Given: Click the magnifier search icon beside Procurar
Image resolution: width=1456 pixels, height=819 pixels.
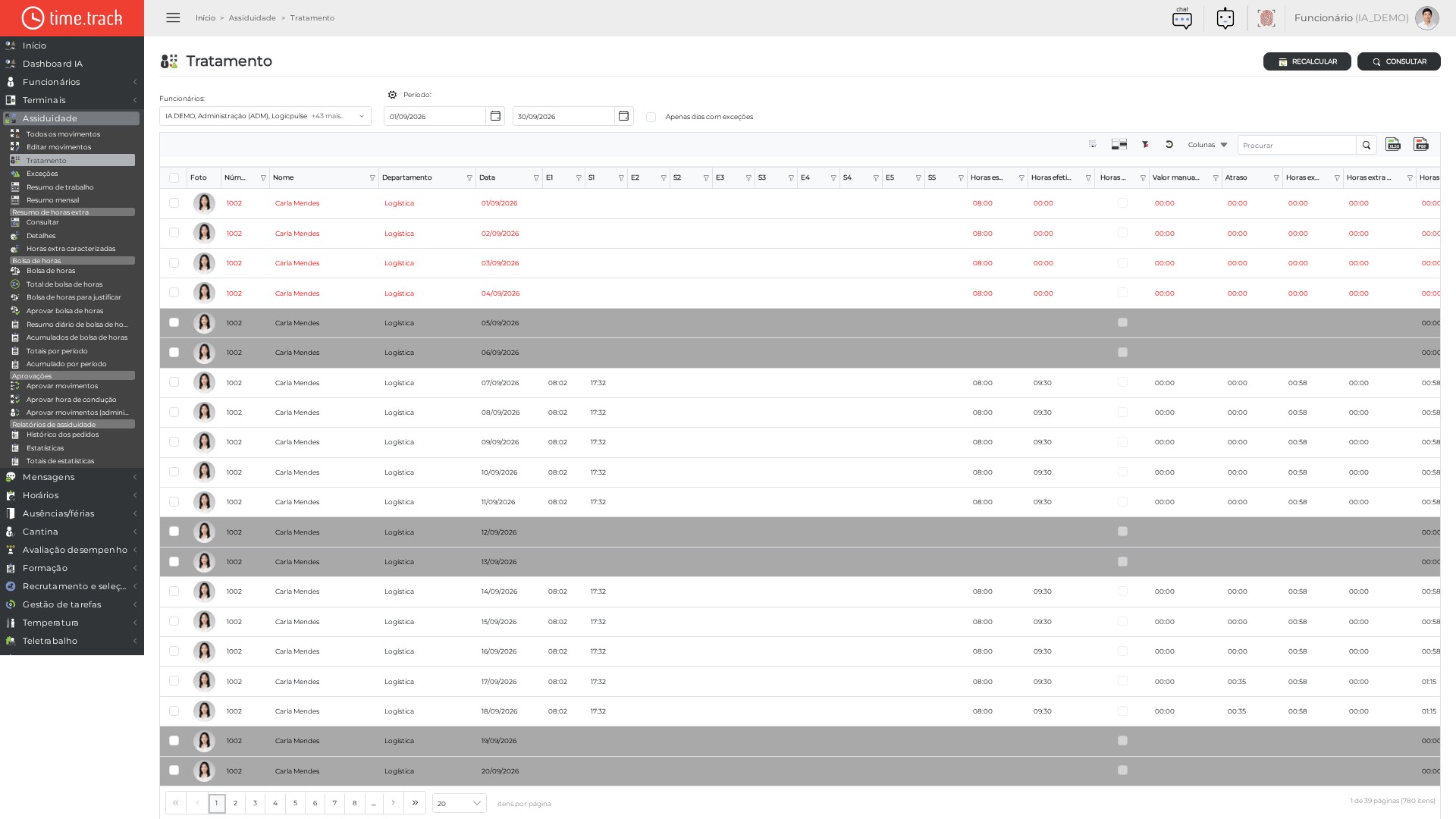Looking at the screenshot, I should pyautogui.click(x=1367, y=145).
